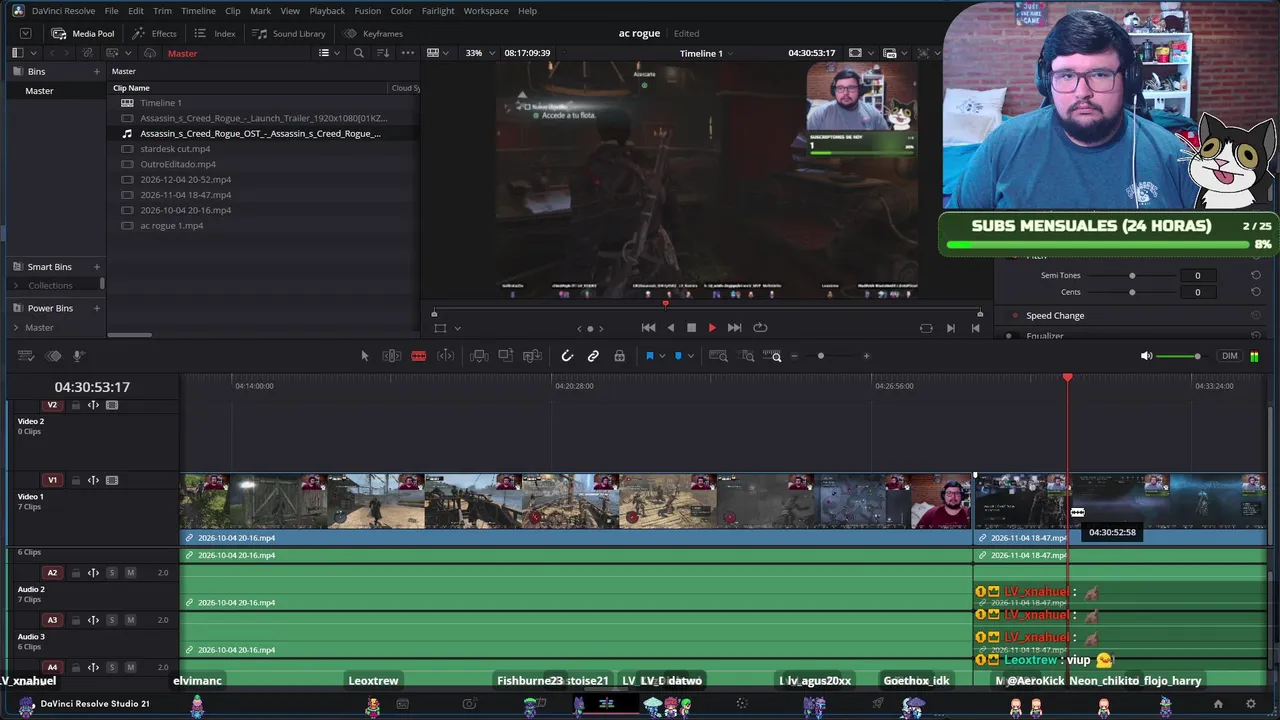Toggle Loop playback in the viewer
This screenshot has height=720, width=1280.
click(760, 328)
